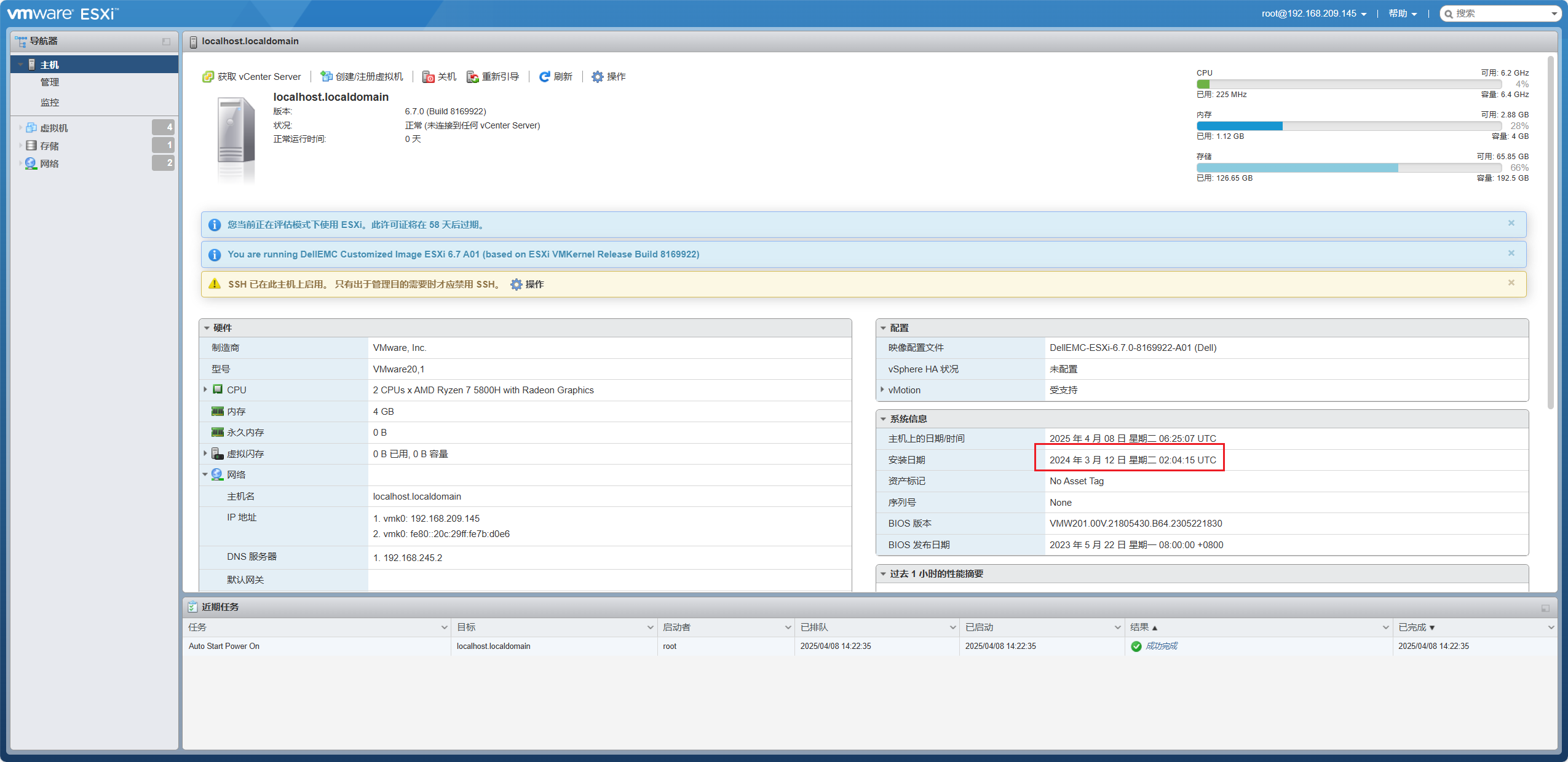Sort tasks by completed (已完成) column
1568x762 pixels.
[x=1412, y=627]
